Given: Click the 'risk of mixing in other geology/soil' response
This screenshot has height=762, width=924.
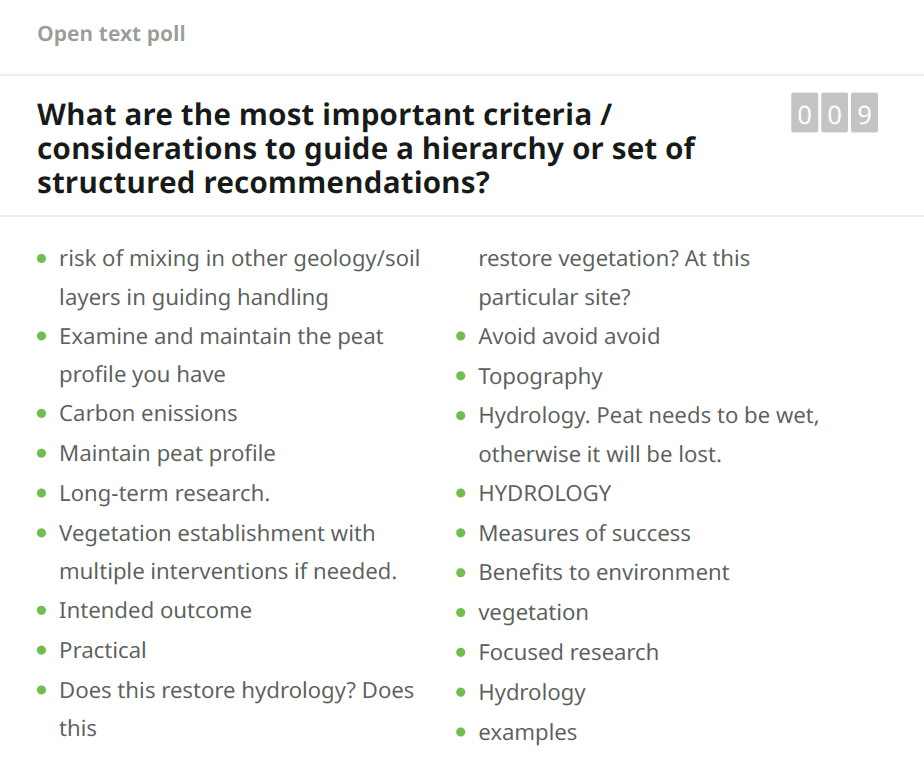Looking at the screenshot, I should (x=239, y=258).
